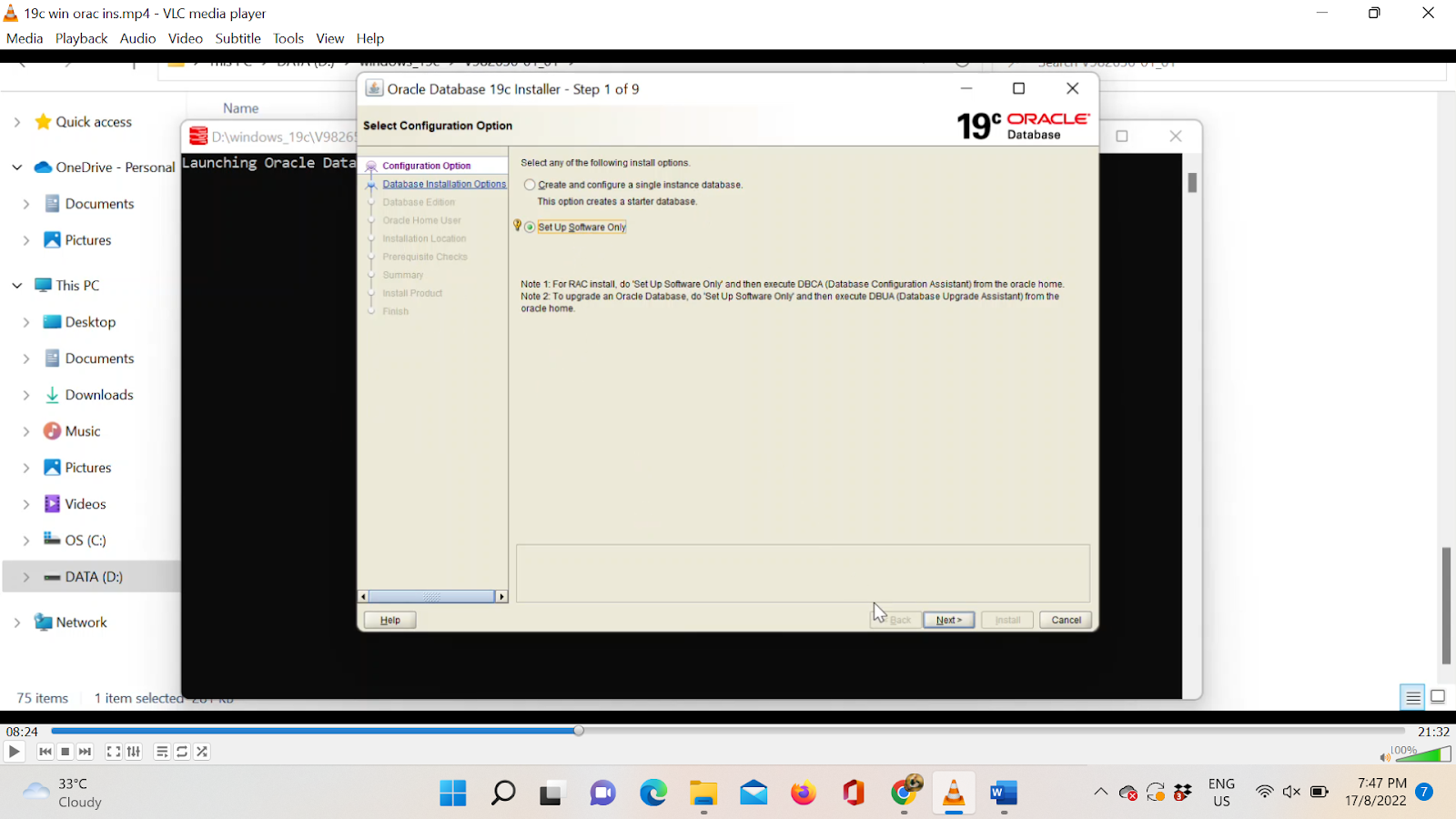Switch to Chrome on taskbar

point(905,792)
